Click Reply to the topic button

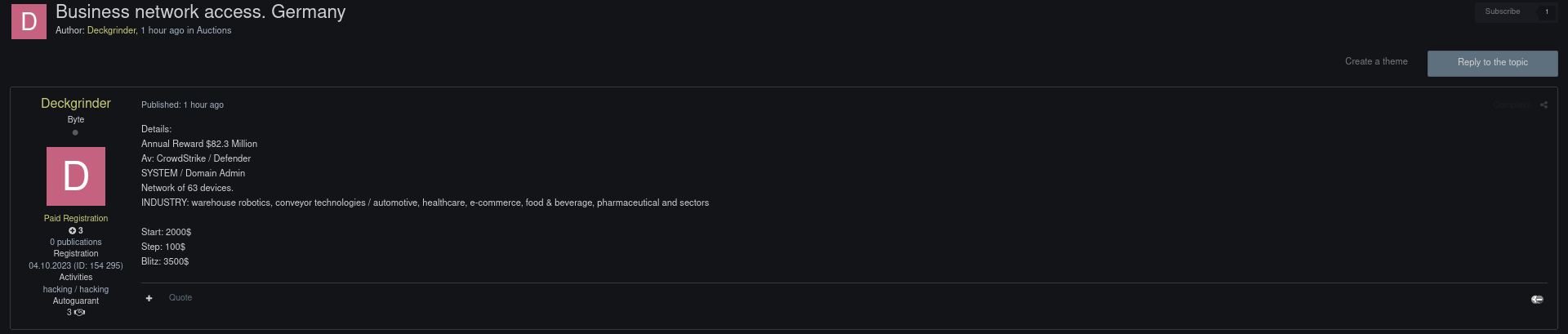point(1493,63)
